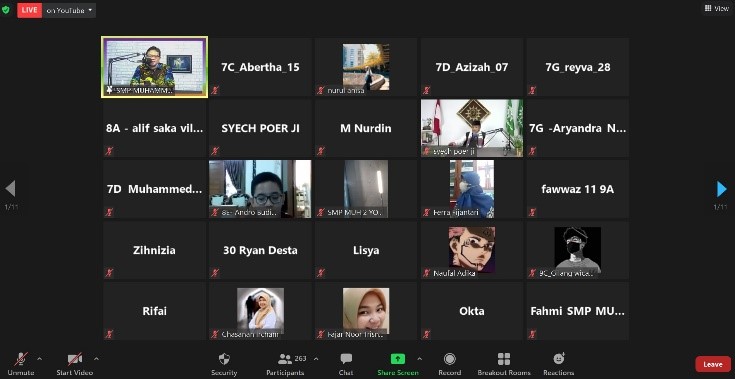Viewport: 735px width, 379px height.
Task: Select the 9C_Gilang masked avatar tile
Action: coord(578,250)
